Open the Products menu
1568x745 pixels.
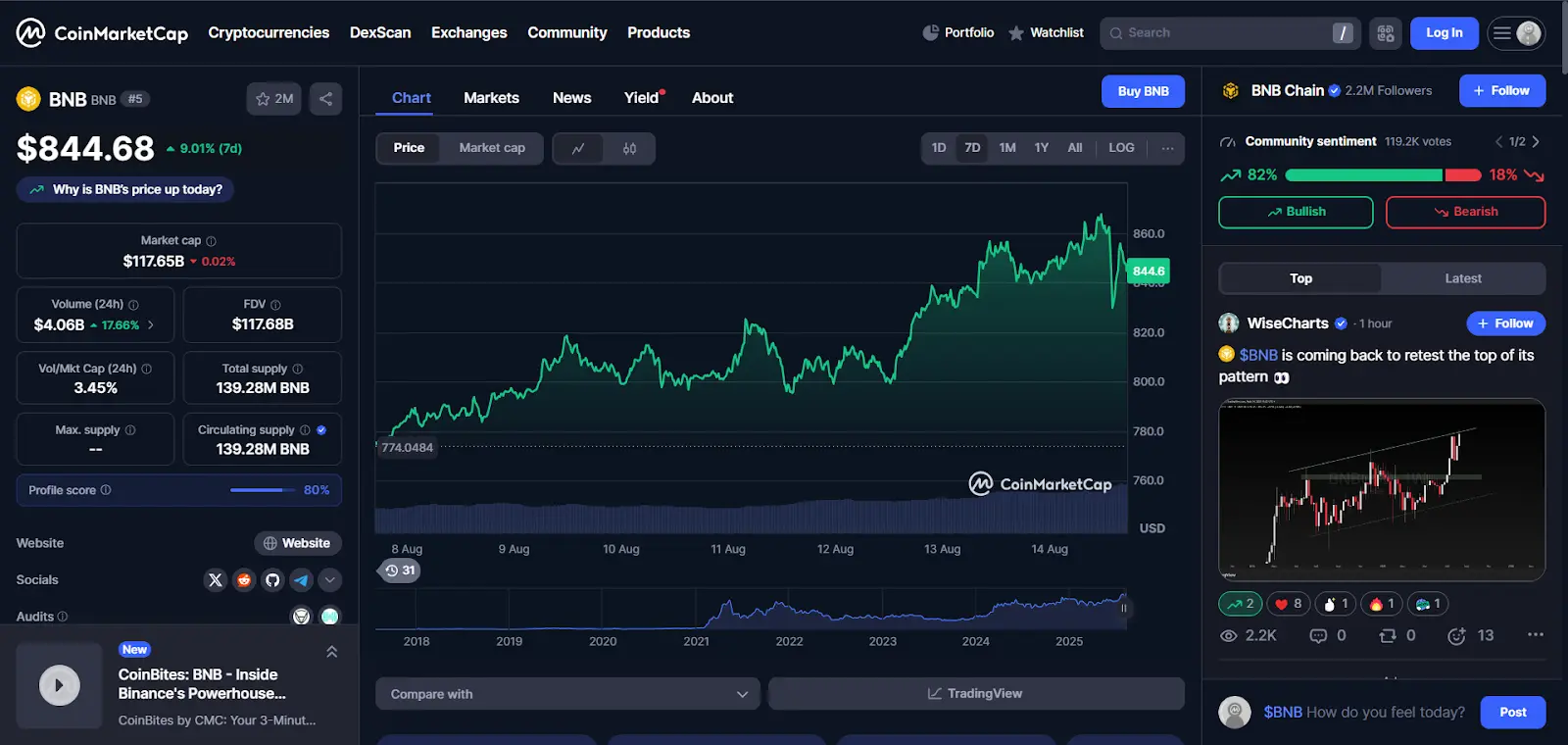tap(659, 32)
